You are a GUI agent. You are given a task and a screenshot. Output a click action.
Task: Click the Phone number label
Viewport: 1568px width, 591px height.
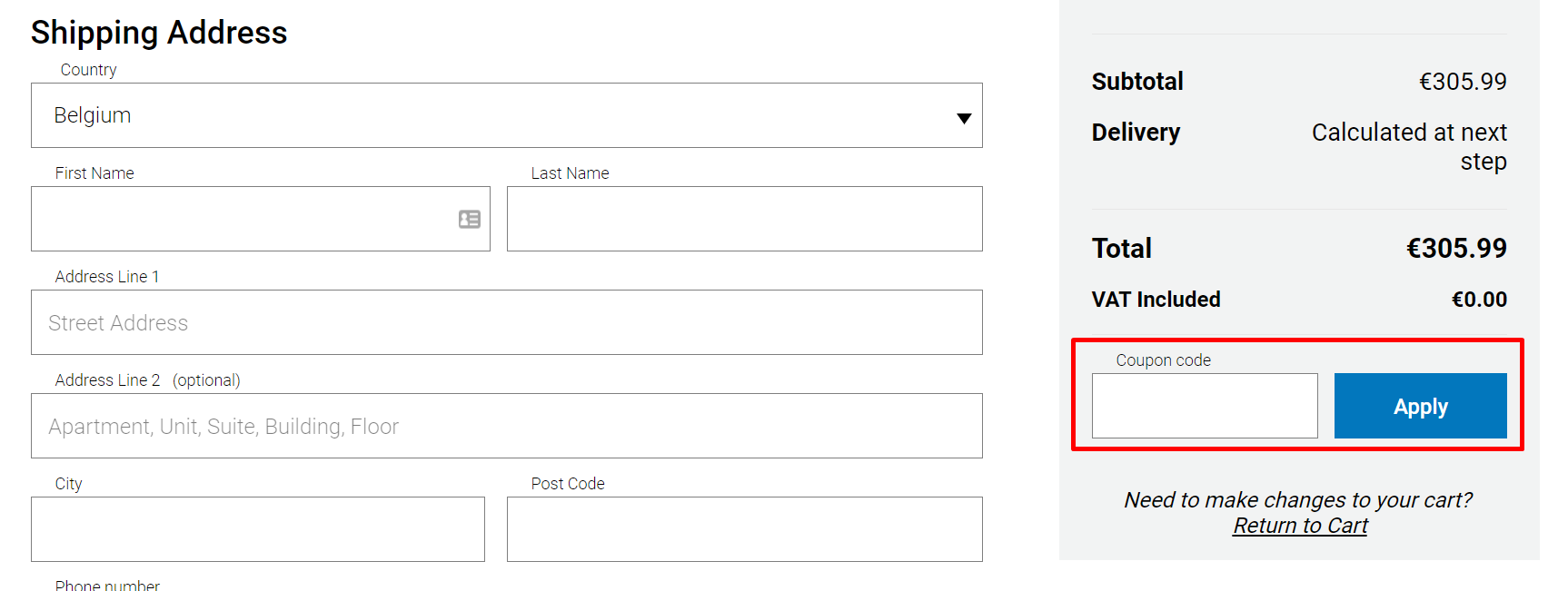(107, 586)
